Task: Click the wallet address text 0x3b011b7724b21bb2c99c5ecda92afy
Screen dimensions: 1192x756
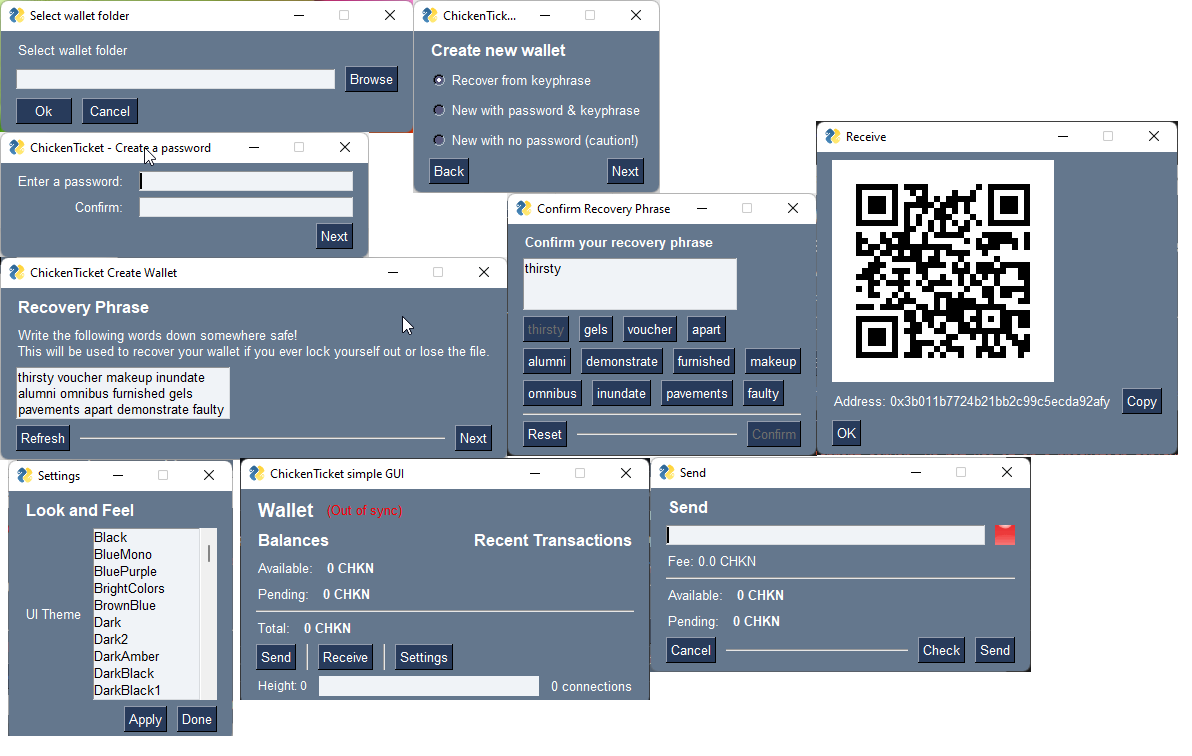Action: point(1000,402)
